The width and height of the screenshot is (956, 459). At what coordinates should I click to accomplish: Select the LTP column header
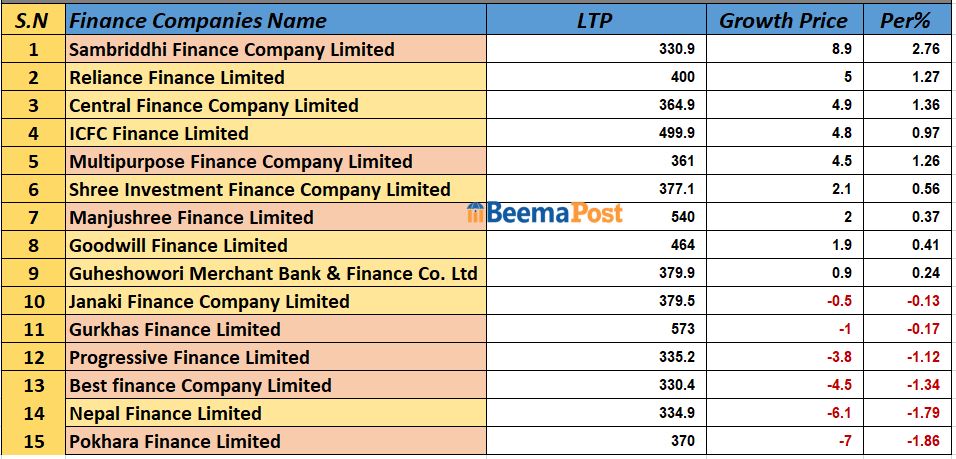pos(595,19)
